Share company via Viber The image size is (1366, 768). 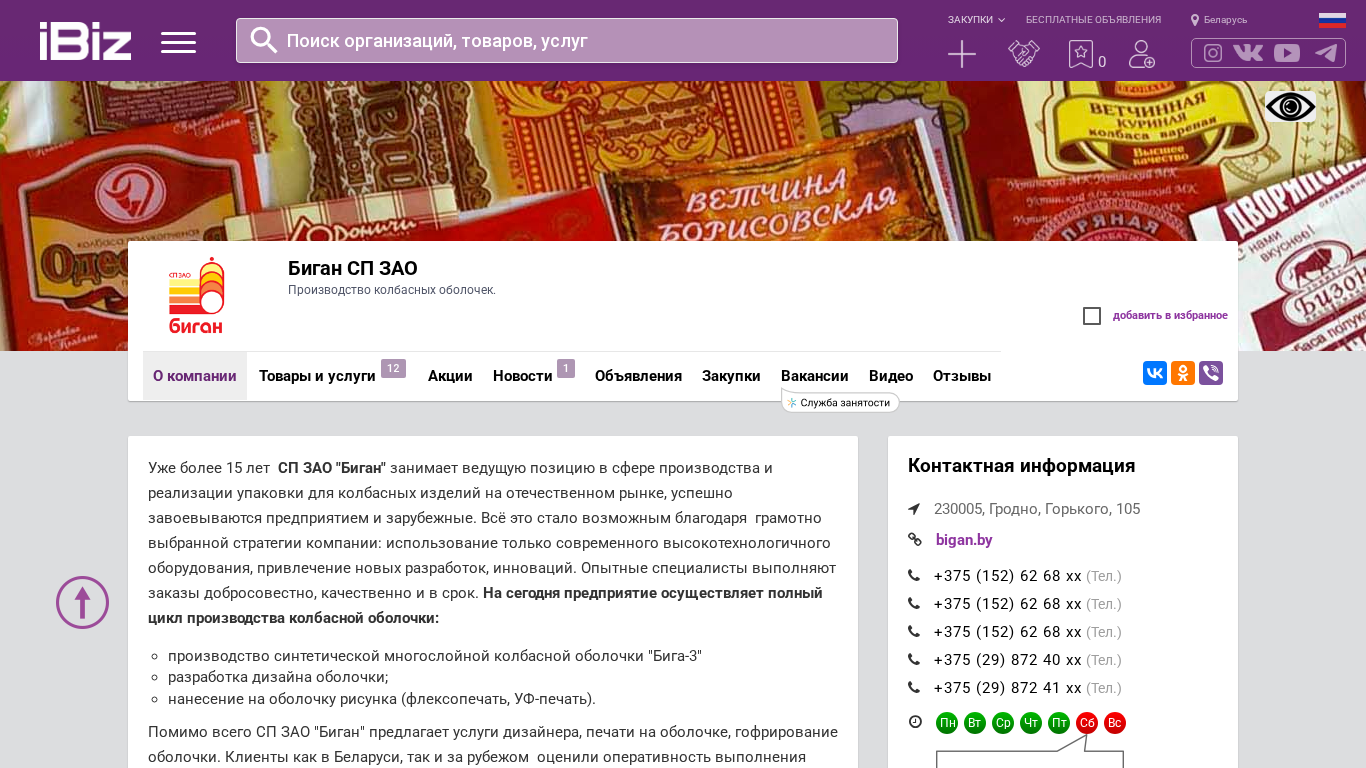click(1211, 373)
